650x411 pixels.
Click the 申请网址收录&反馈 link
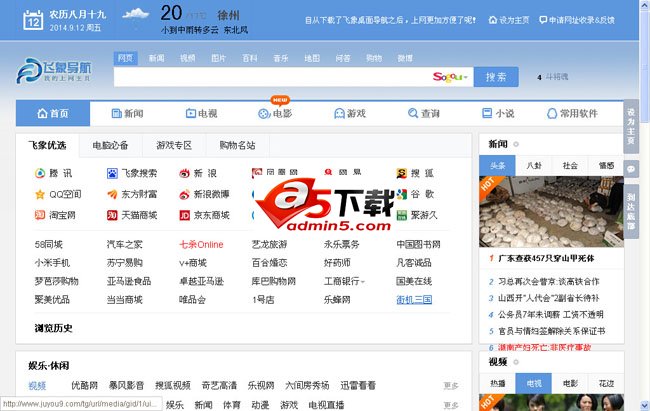pyautogui.click(x=581, y=20)
